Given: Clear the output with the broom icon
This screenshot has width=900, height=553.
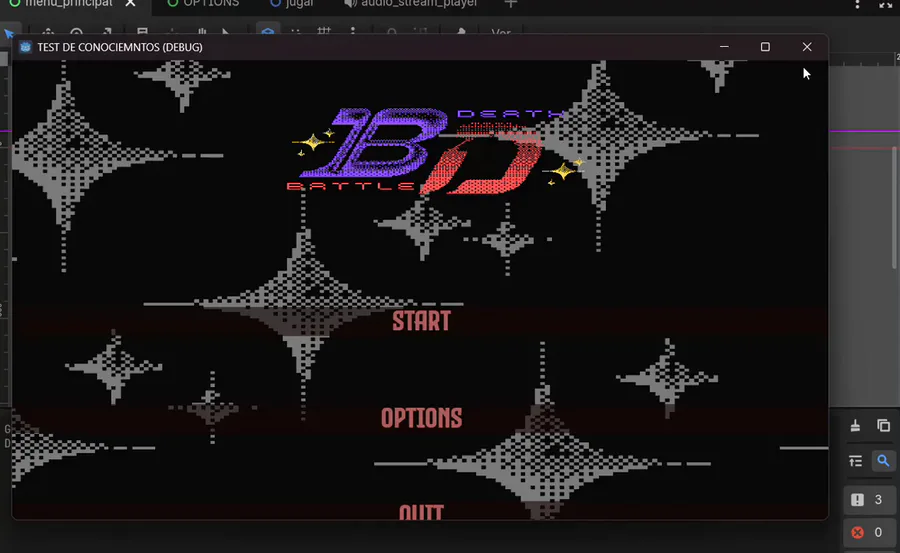Looking at the screenshot, I should pos(855,426).
